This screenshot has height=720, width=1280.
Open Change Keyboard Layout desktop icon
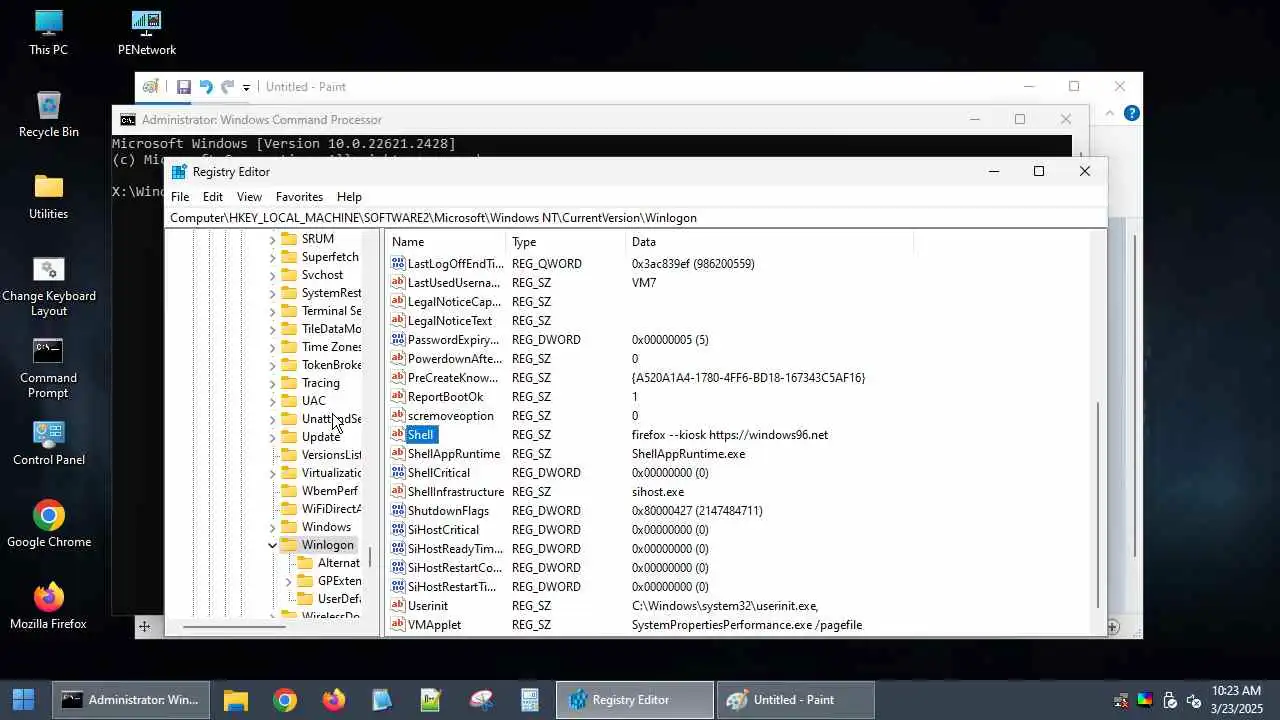pyautogui.click(x=48, y=286)
